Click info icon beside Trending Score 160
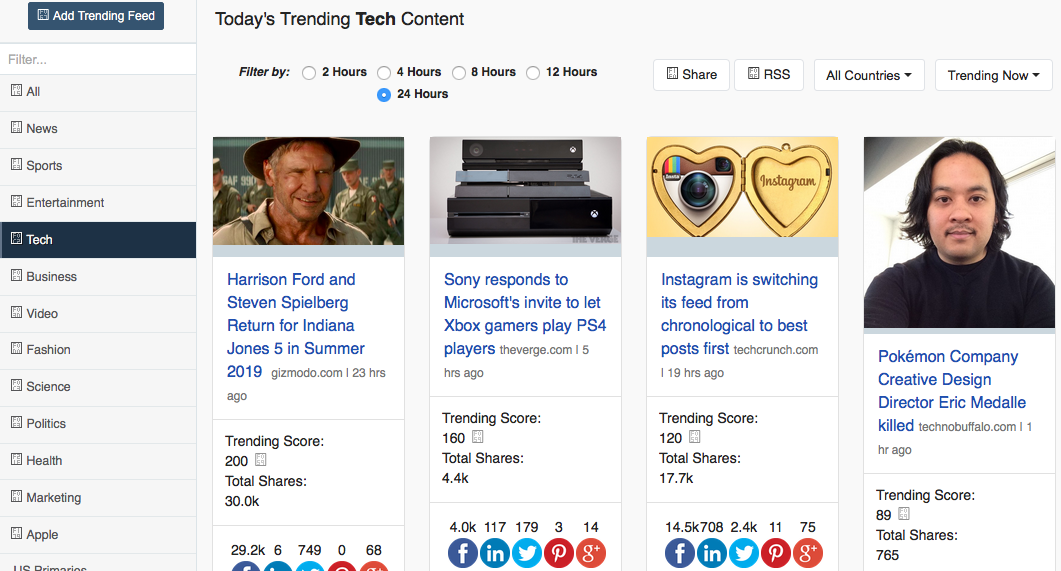The width and height of the screenshot is (1061, 571). click(x=478, y=437)
